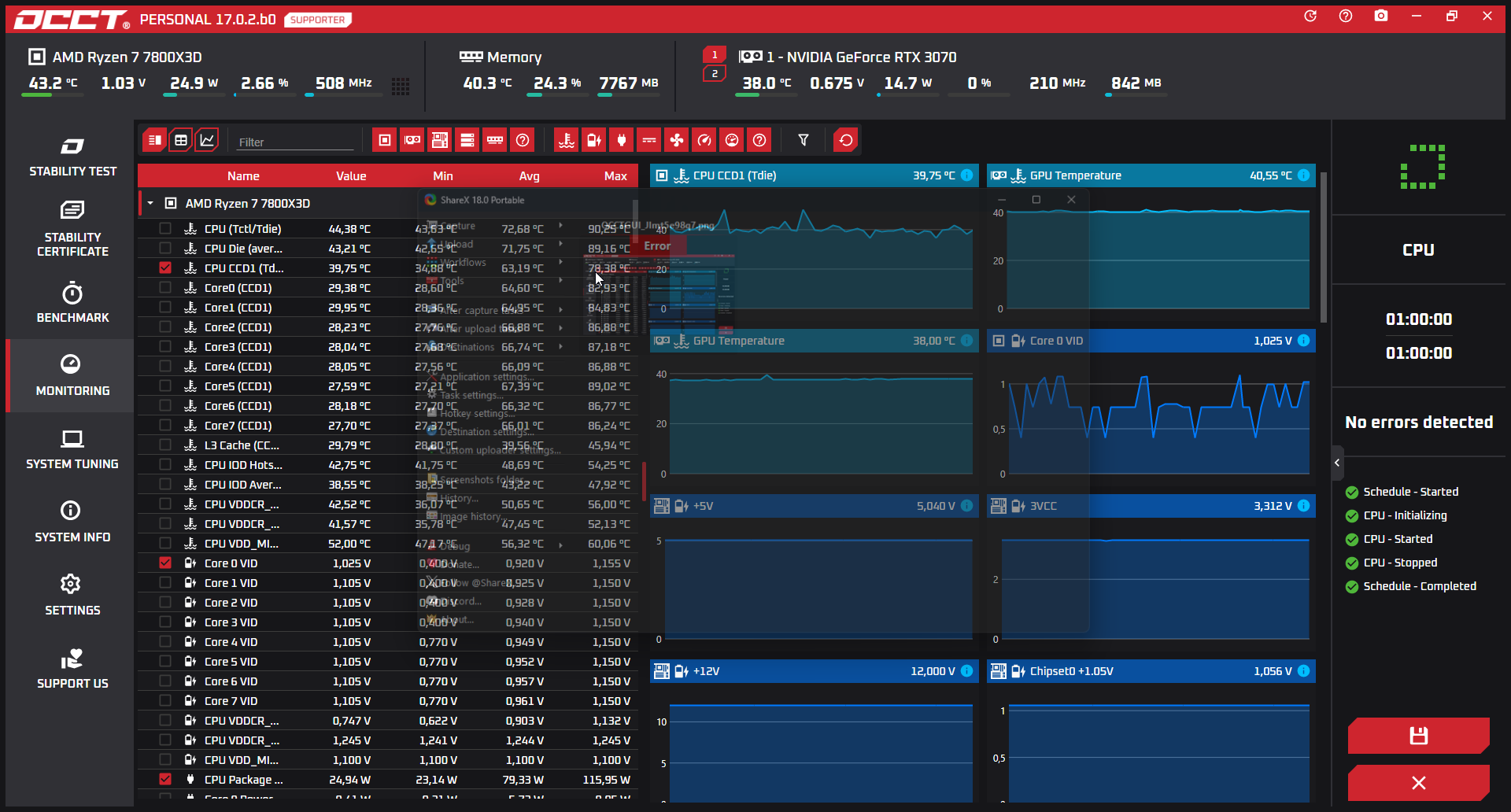Open the Stability Test section
This screenshot has width=1511, height=812.
[x=72, y=157]
